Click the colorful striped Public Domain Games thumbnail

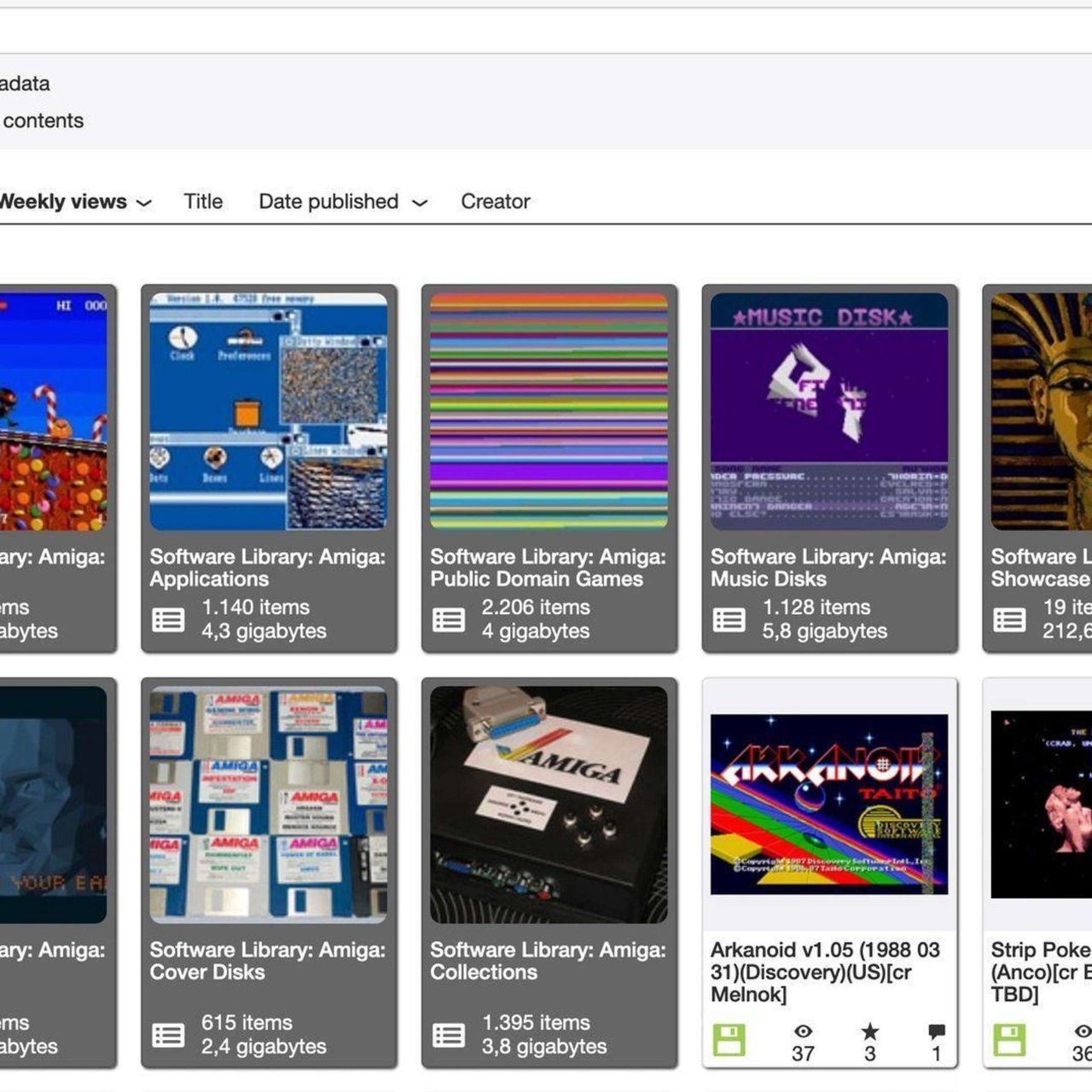[549, 411]
